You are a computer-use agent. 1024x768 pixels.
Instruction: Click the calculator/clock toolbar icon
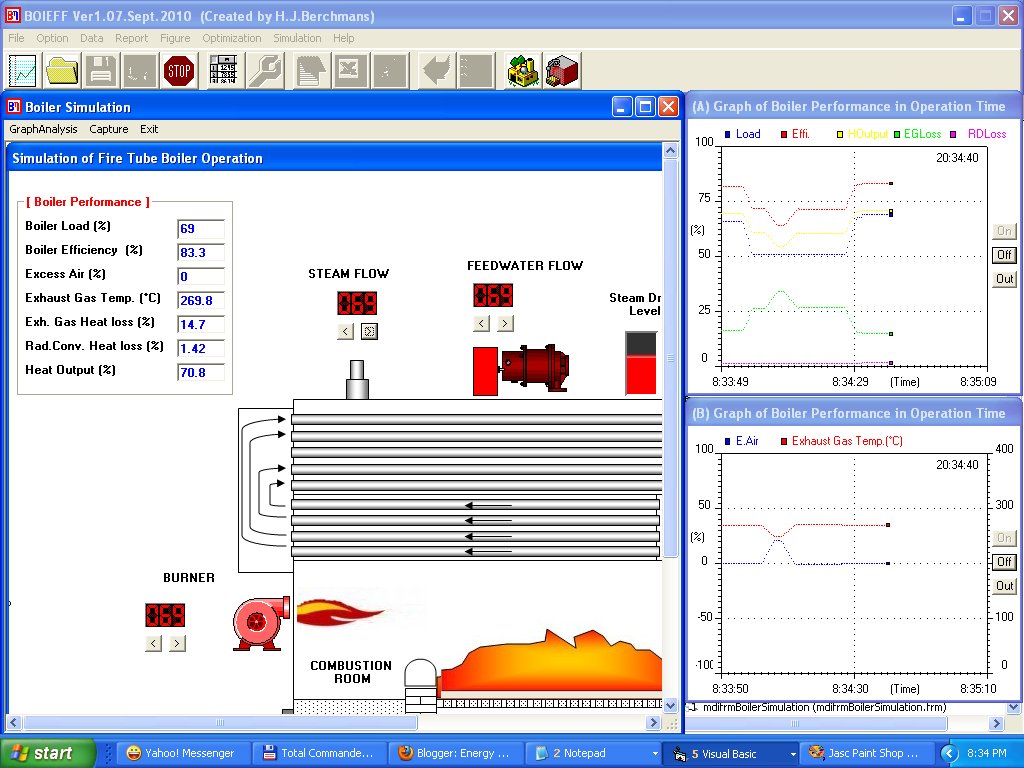pos(222,70)
